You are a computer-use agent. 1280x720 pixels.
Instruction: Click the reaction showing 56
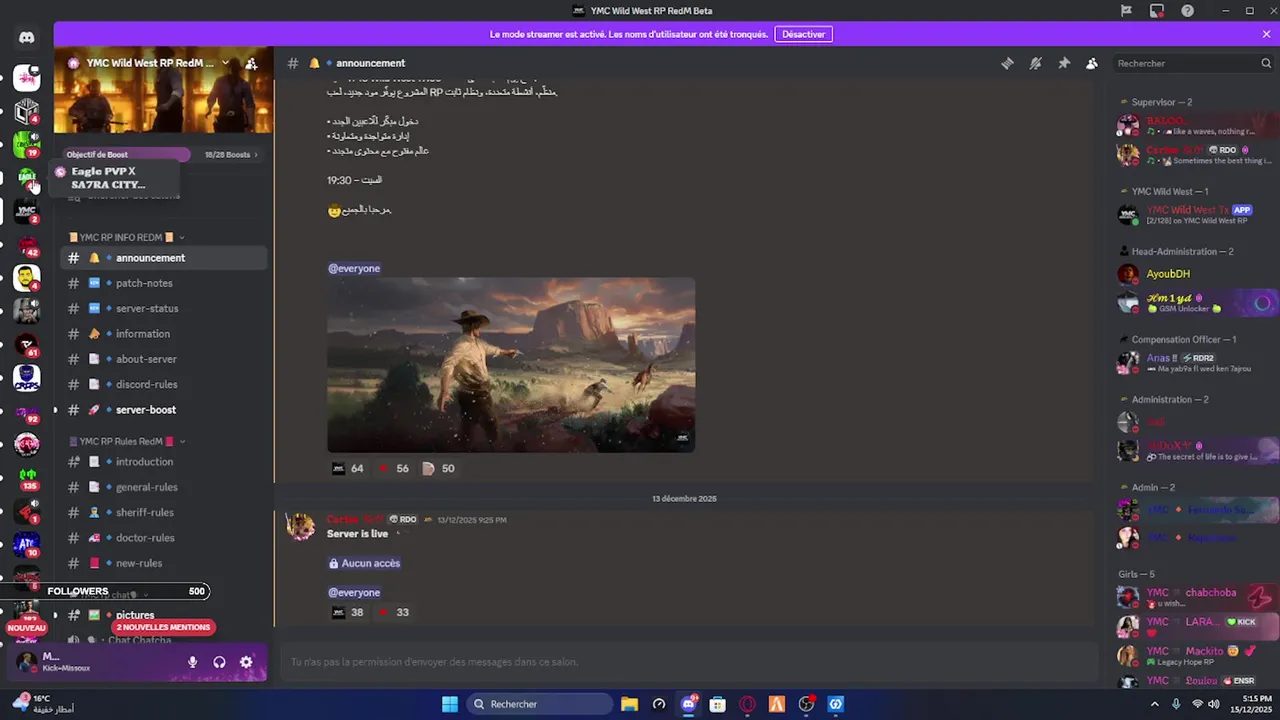pos(394,468)
